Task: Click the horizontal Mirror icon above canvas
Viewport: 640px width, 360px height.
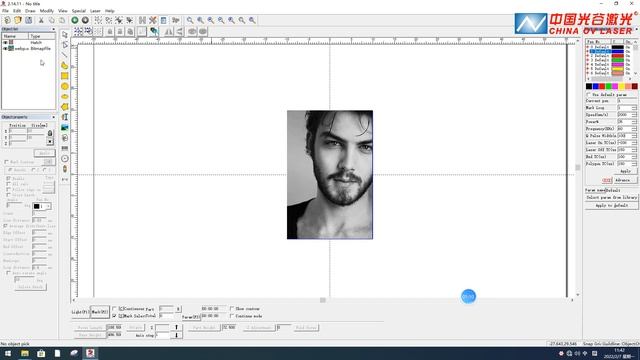Action: [169, 31]
